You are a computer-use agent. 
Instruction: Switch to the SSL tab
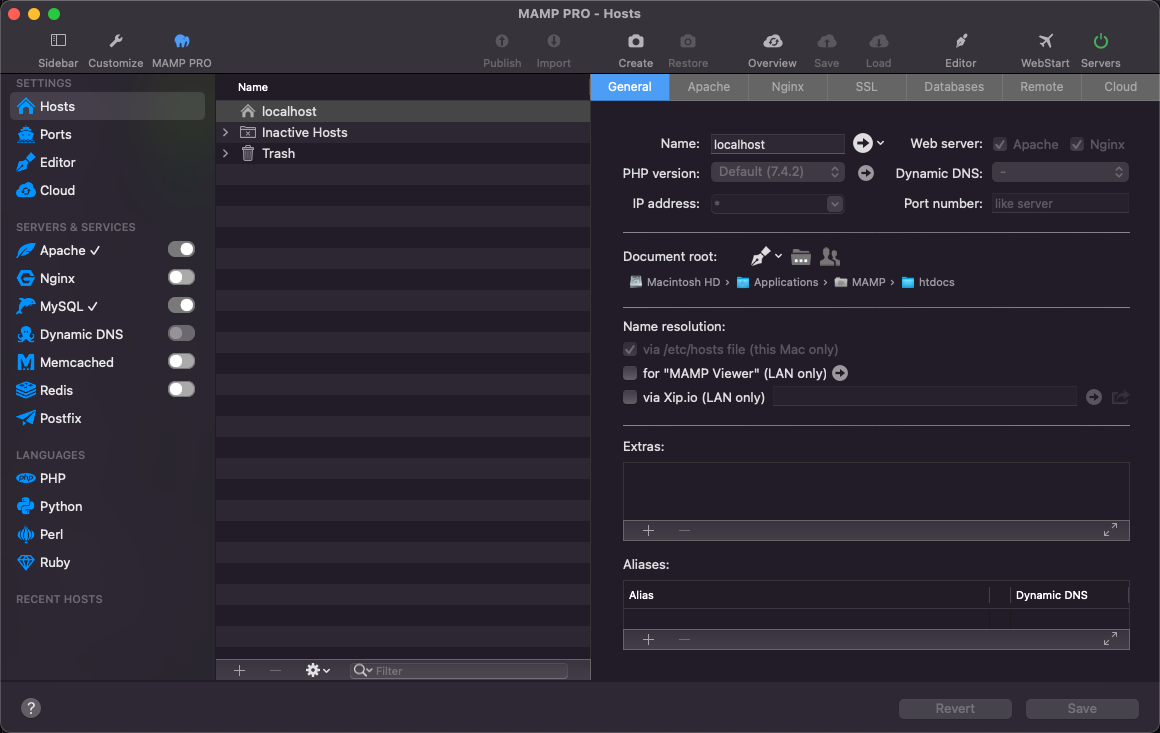pos(866,87)
